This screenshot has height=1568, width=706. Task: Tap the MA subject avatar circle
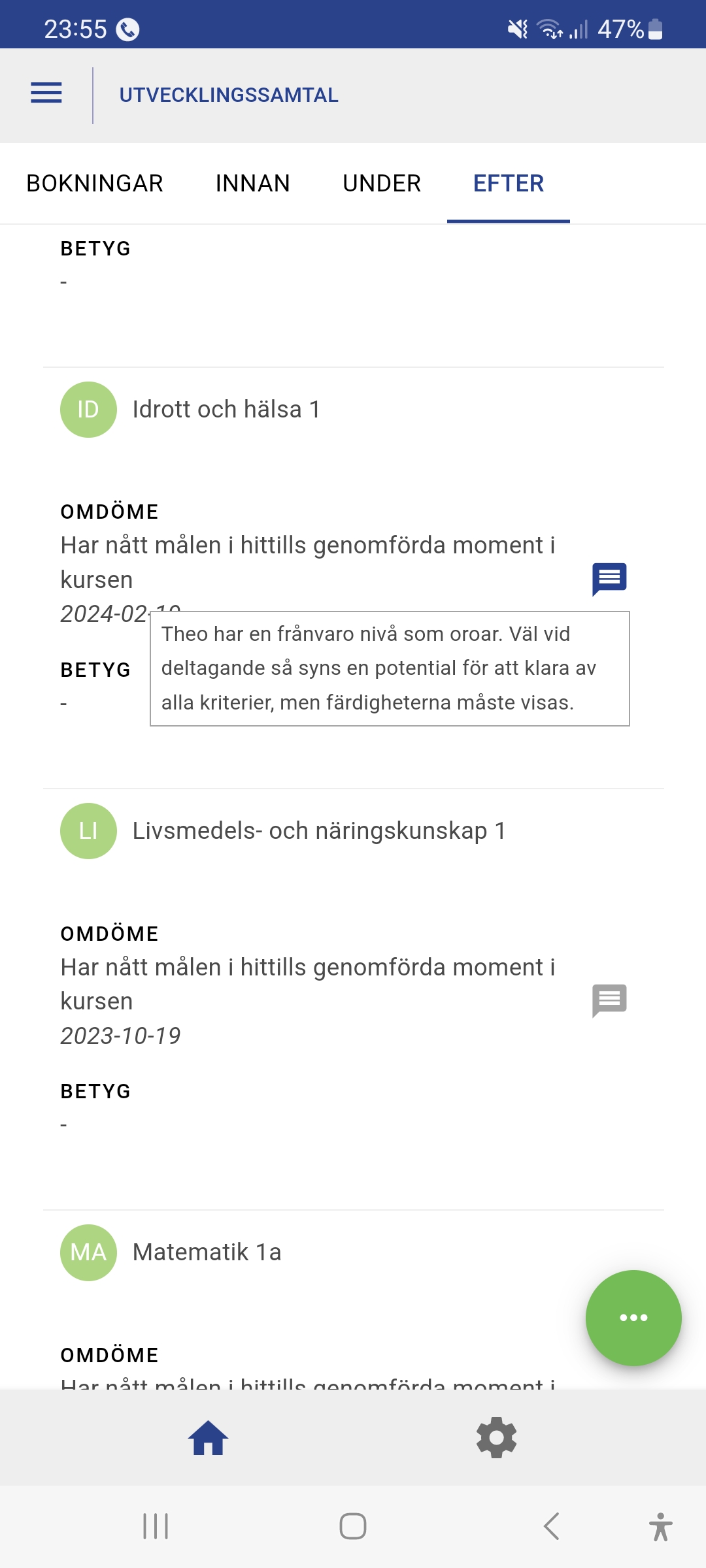(x=88, y=1252)
